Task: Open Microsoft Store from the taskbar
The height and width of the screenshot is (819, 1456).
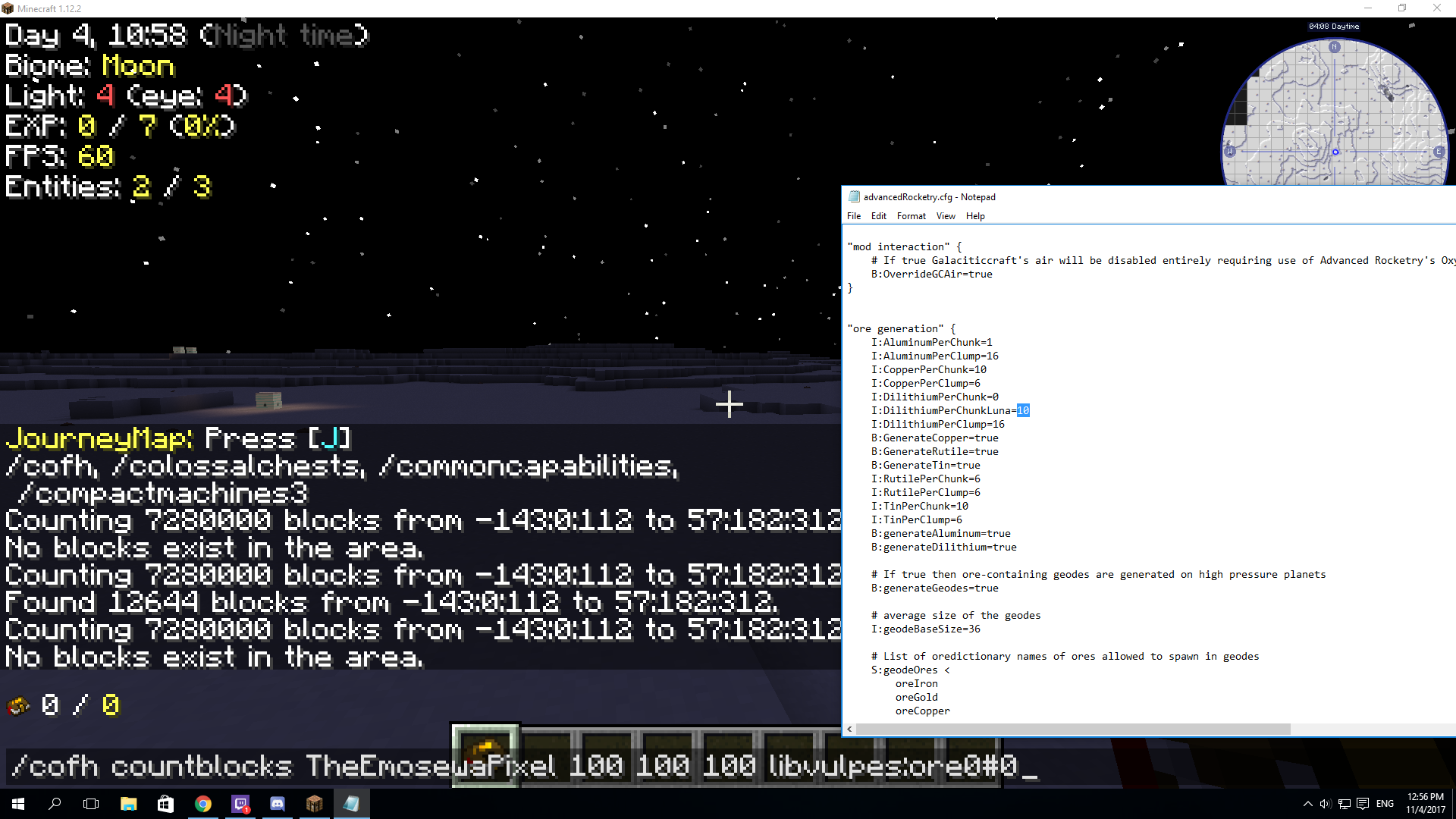Action: point(165,803)
